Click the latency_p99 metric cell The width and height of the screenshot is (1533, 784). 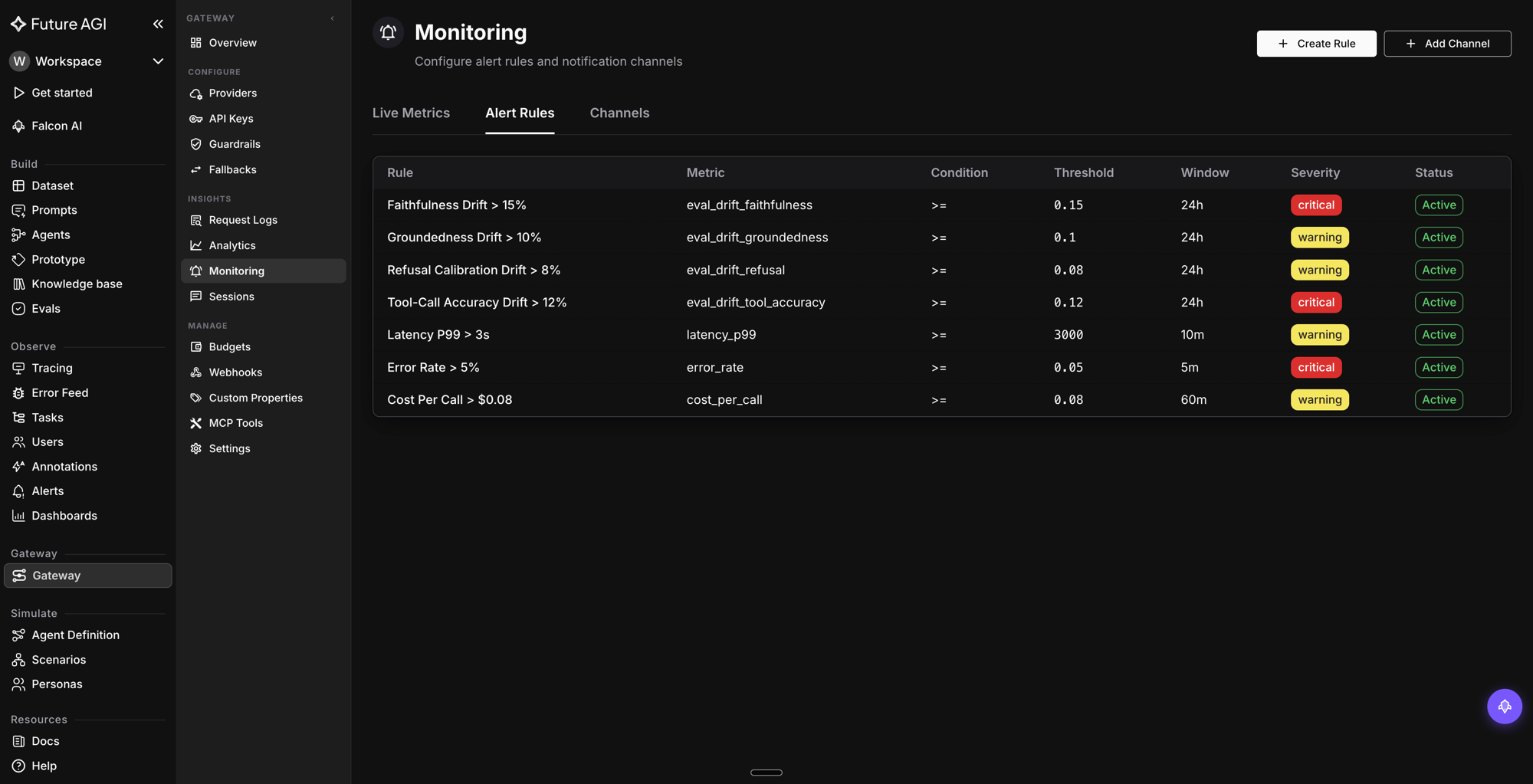[x=721, y=335]
